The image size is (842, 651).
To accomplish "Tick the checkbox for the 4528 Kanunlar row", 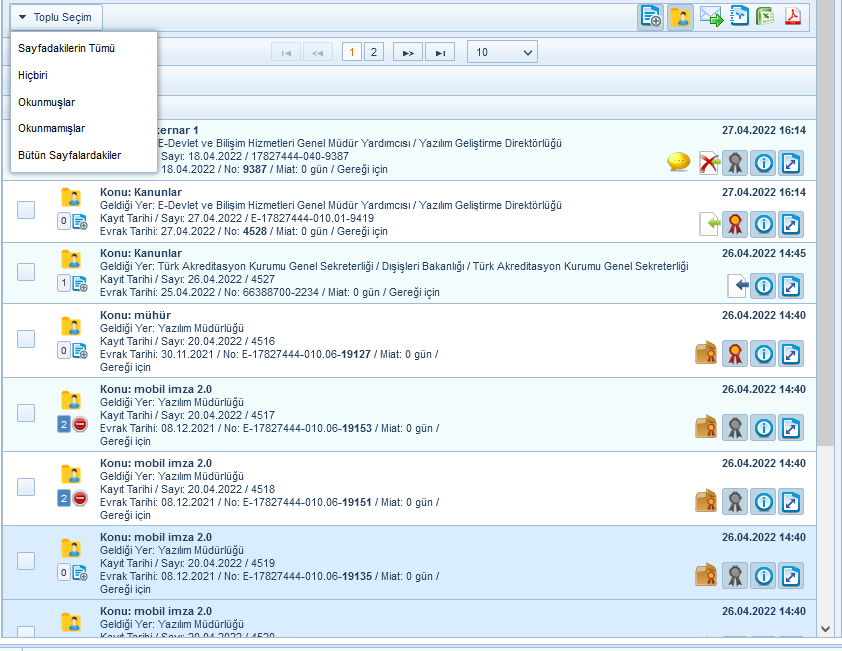I will (x=26, y=209).
